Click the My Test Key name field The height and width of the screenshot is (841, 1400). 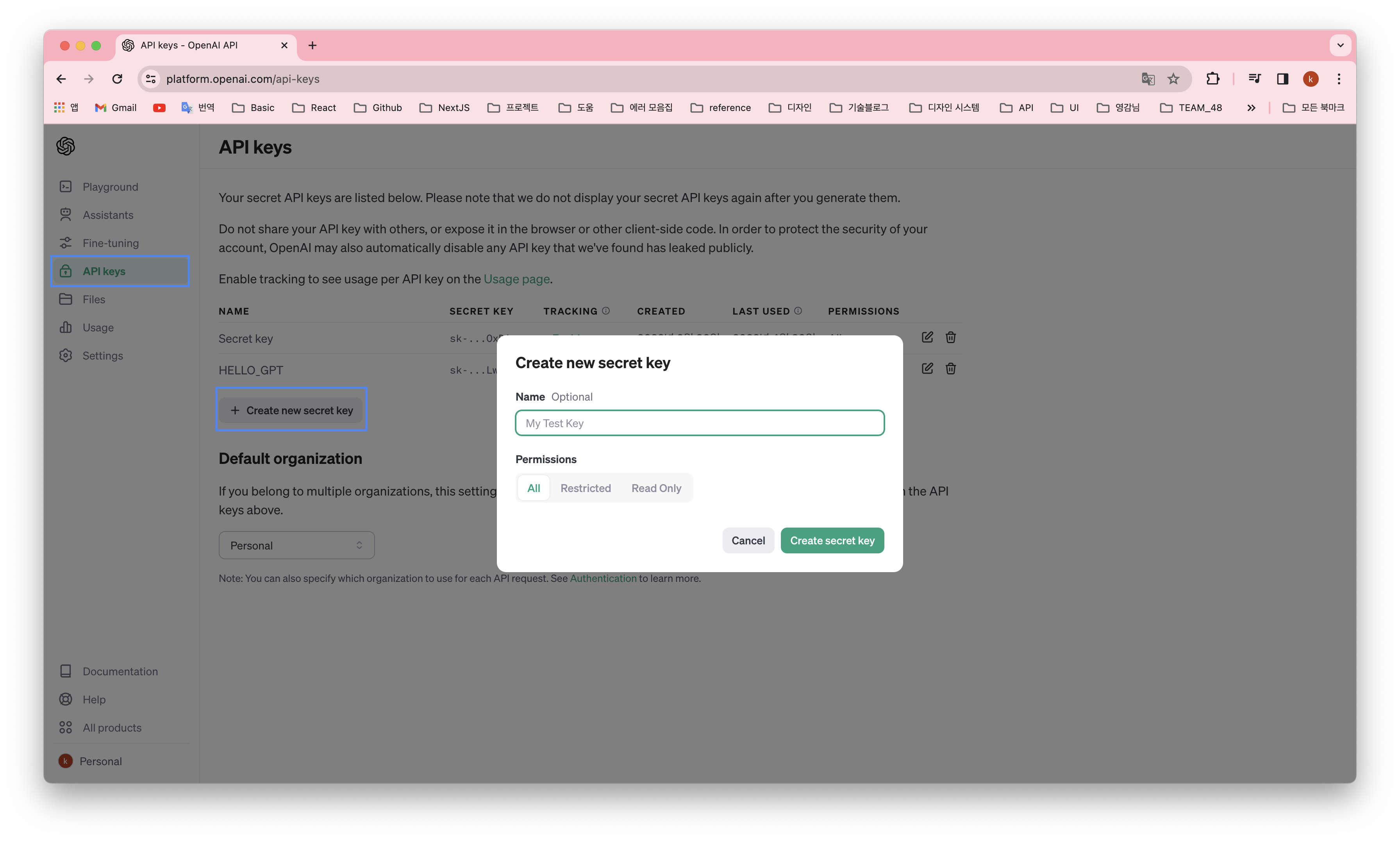[x=700, y=423]
